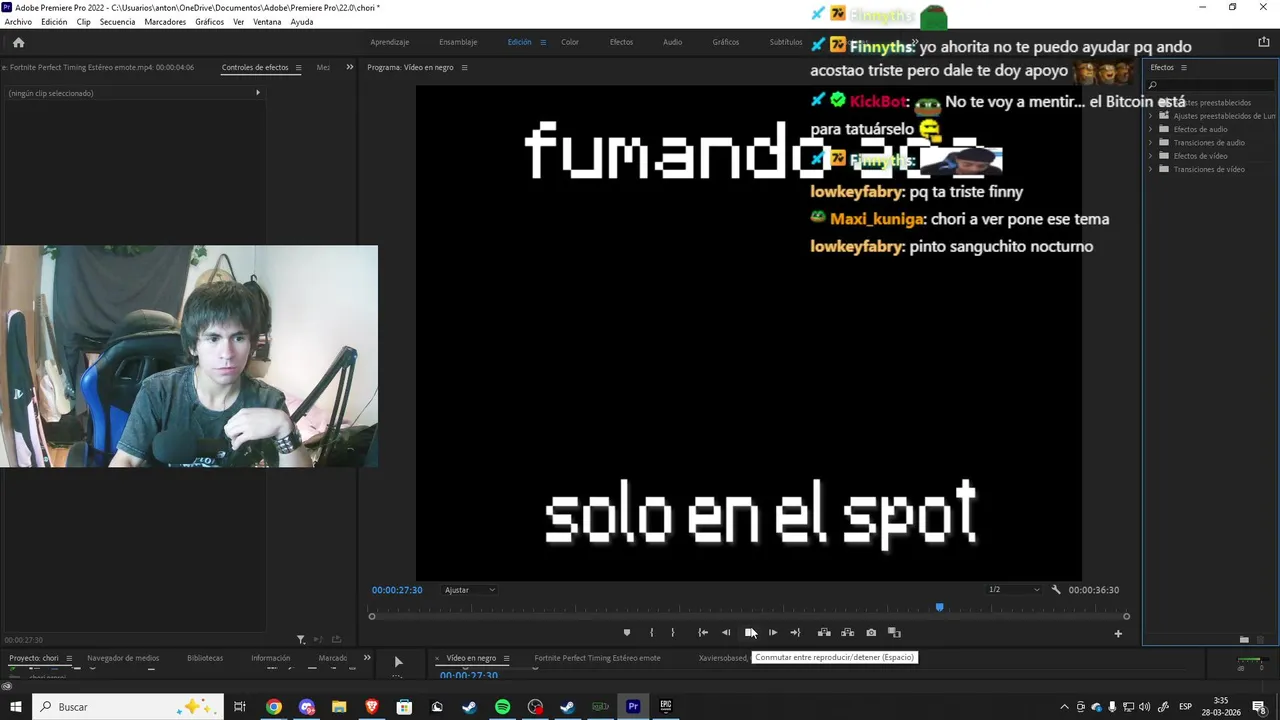Open the Ajustar zoom level dropdown
The height and width of the screenshot is (720, 1280).
470,590
